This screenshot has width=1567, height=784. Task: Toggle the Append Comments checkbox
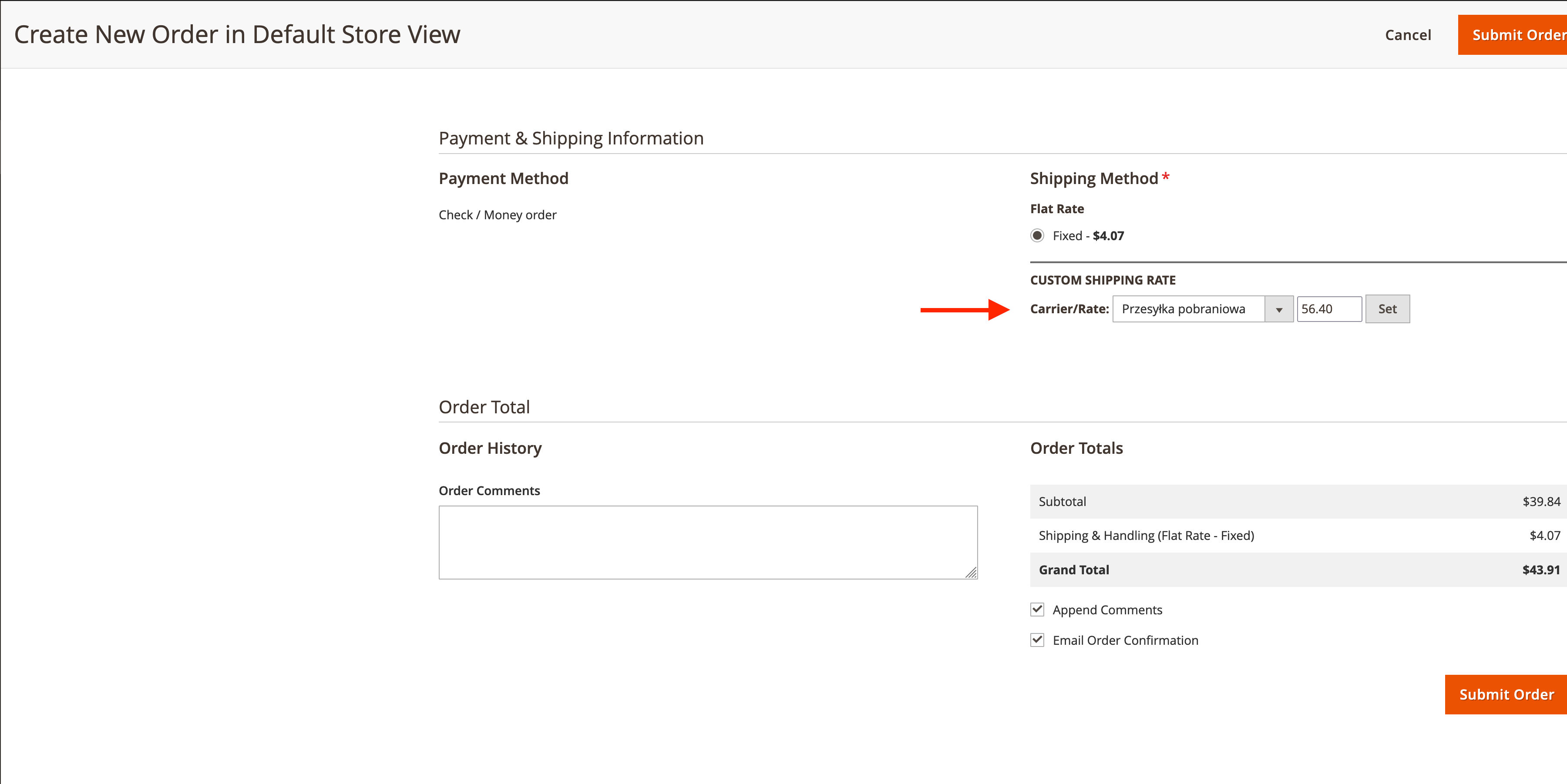pos(1037,610)
